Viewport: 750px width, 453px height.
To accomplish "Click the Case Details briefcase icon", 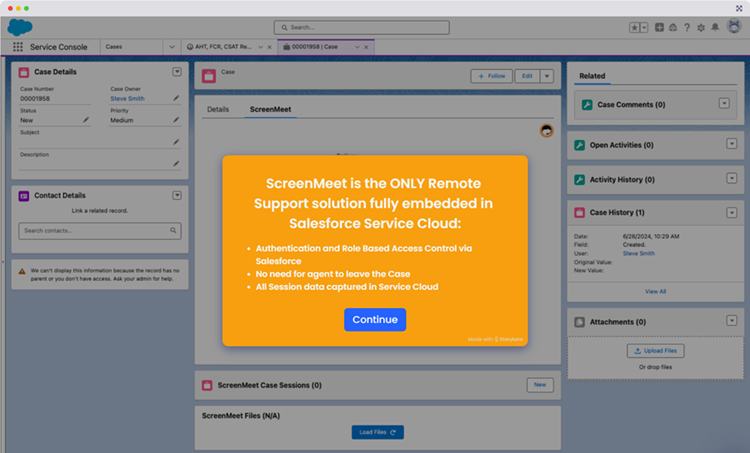I will (x=23, y=72).
